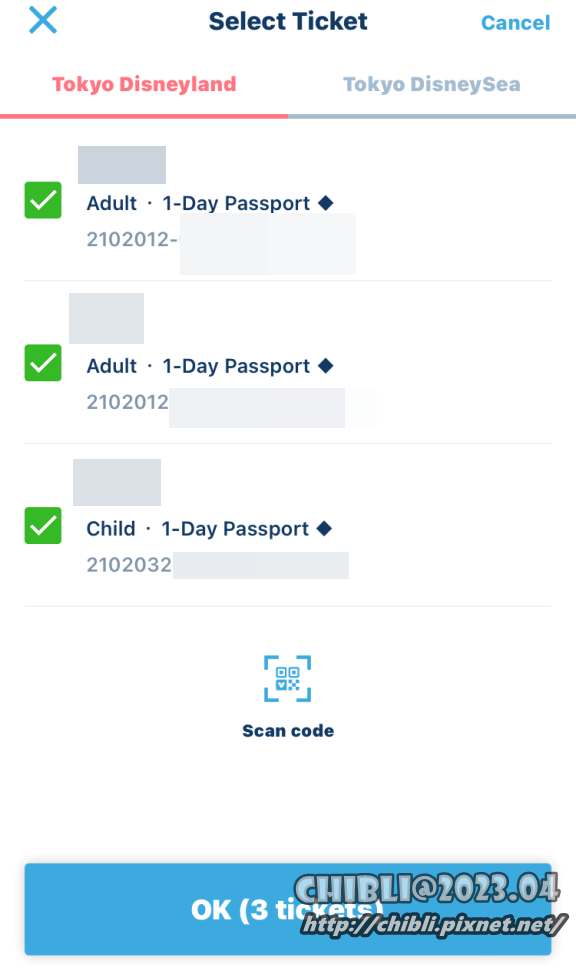The width and height of the screenshot is (576, 980).
Task: Select first Adult 1-Day Passport text
Action: (x=198, y=203)
